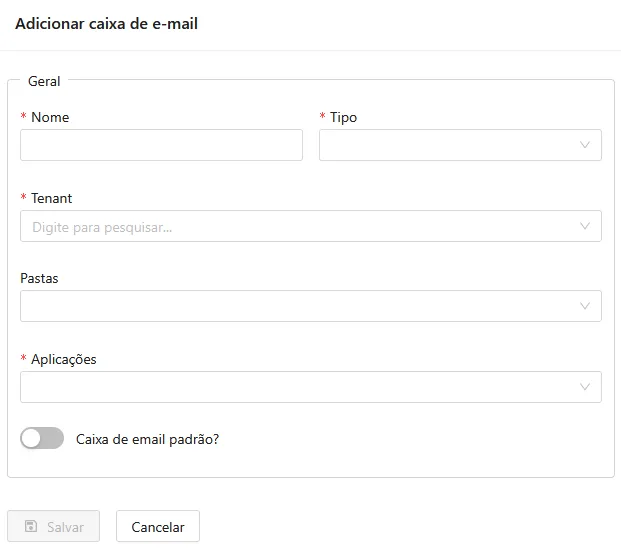Click the Salvar button

[53, 526]
